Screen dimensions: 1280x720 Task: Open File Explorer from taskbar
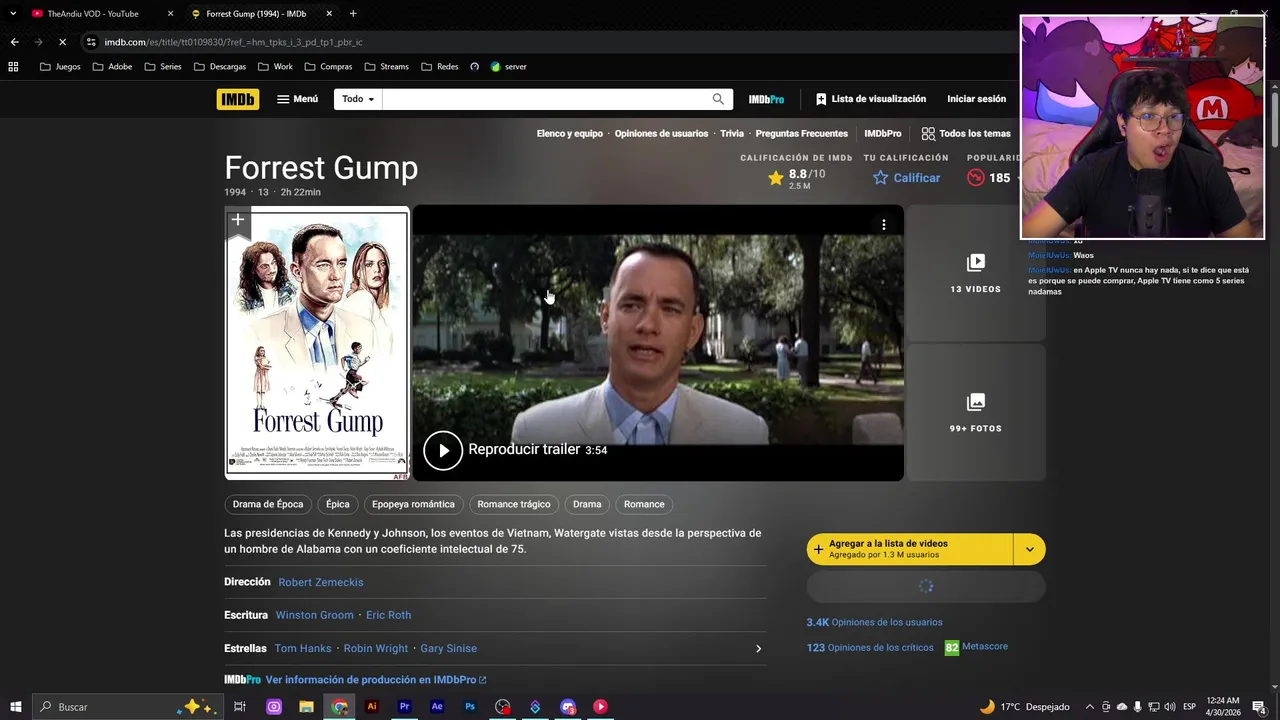(307, 707)
